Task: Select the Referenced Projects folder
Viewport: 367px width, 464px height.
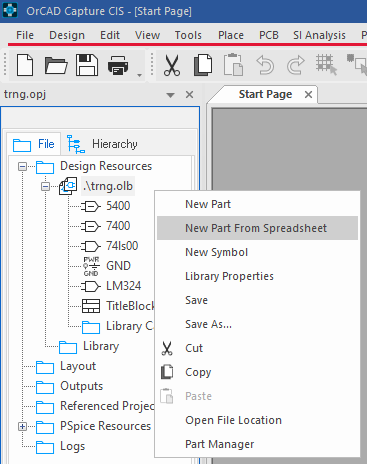Action: point(107,406)
